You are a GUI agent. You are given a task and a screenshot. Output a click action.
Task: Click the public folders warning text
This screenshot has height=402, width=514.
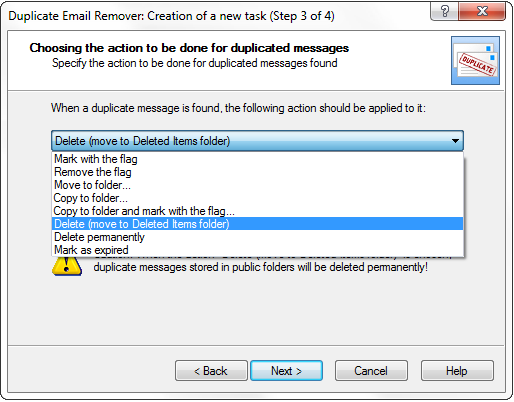tap(260, 267)
